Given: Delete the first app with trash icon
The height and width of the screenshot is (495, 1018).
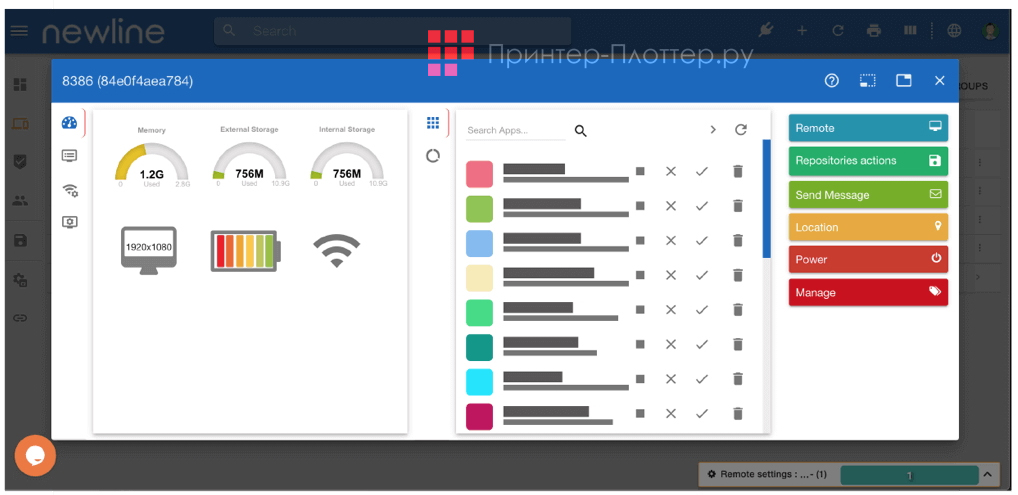Looking at the screenshot, I should (738, 172).
